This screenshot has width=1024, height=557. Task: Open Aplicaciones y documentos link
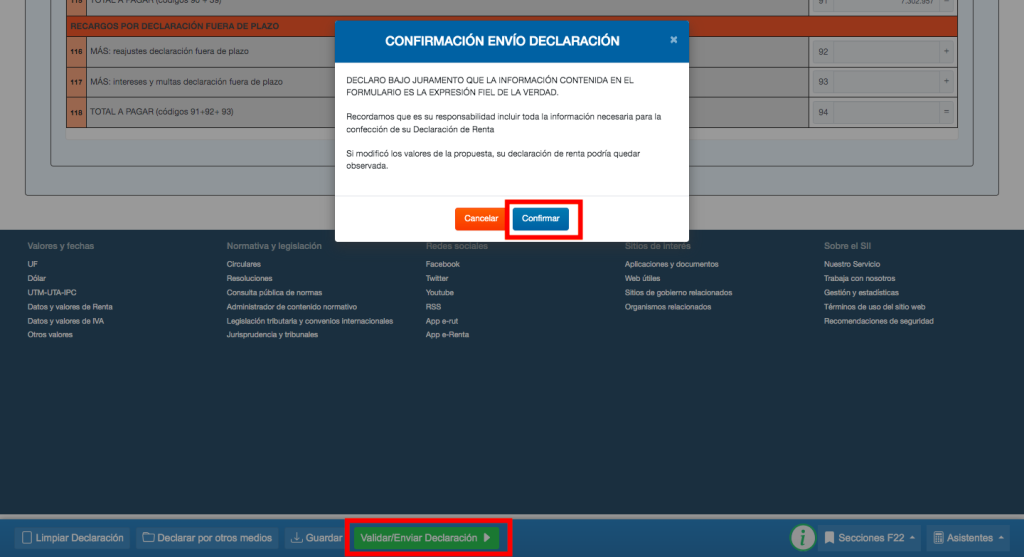pyautogui.click(x=671, y=264)
